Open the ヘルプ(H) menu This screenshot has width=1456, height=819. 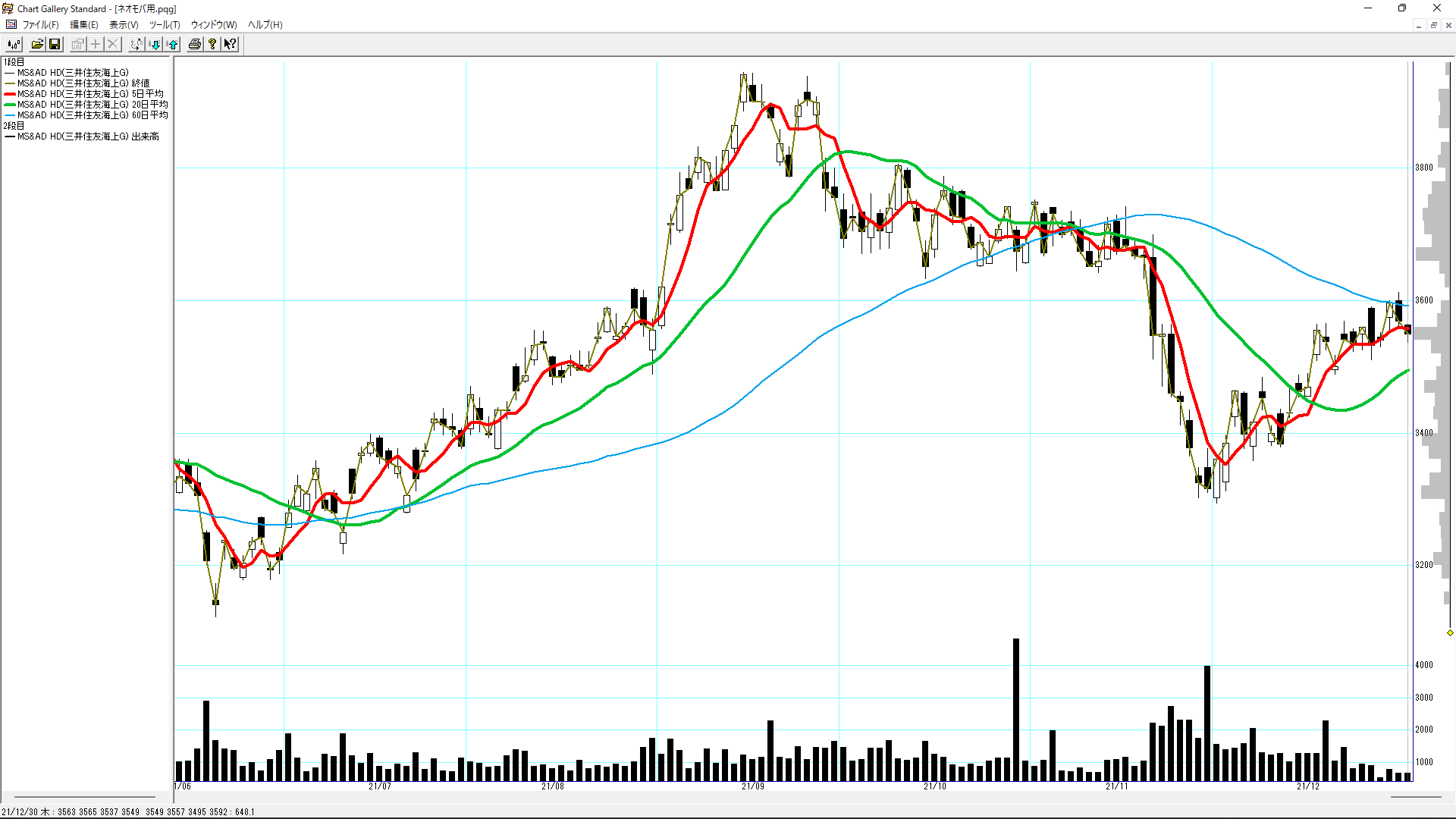265,25
